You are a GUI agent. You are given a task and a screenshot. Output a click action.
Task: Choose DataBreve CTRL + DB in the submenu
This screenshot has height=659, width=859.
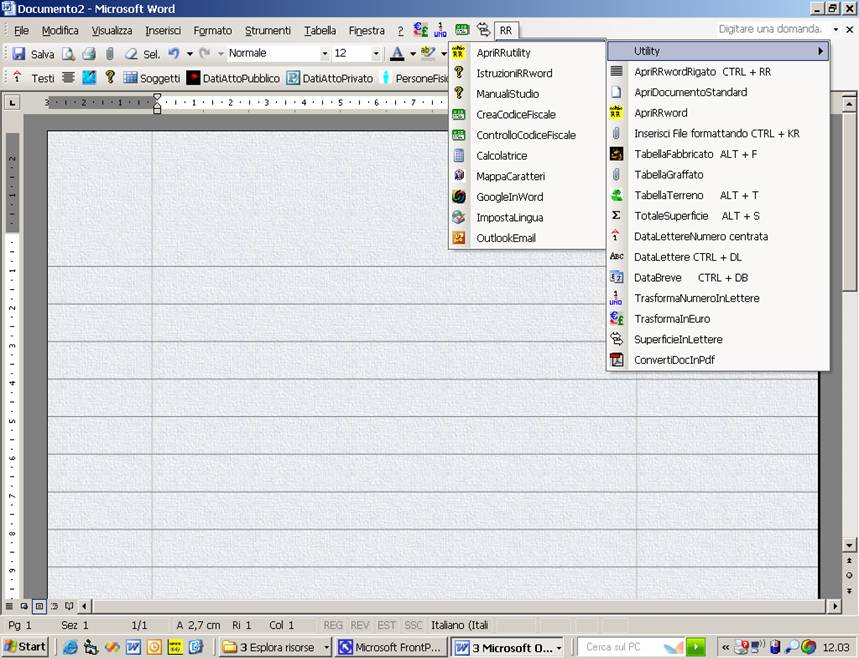pos(718,278)
